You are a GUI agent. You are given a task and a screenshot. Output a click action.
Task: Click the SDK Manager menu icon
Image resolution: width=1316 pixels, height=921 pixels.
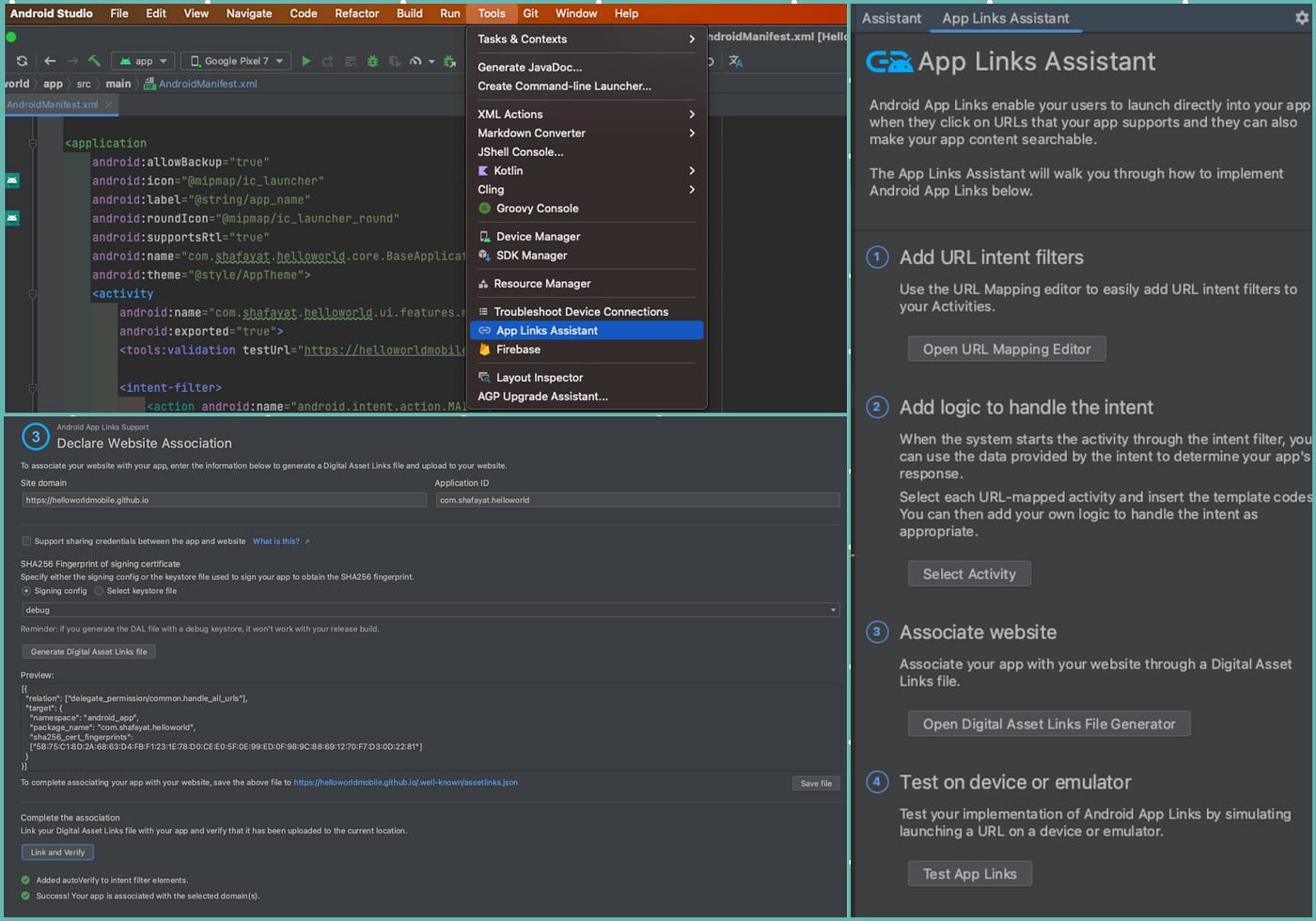(484, 256)
